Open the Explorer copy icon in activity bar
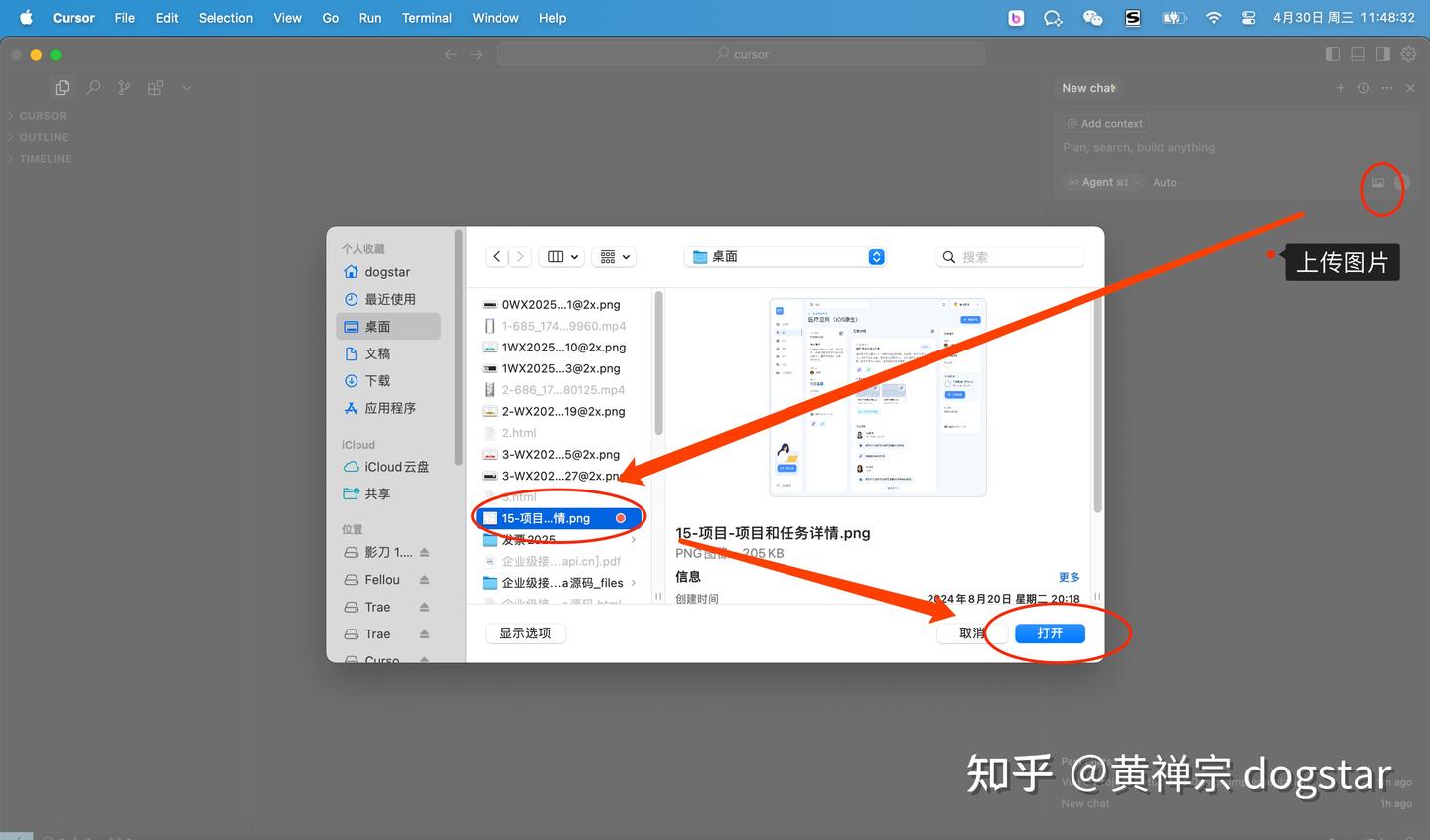Viewport: 1430px width, 840px height. click(62, 87)
